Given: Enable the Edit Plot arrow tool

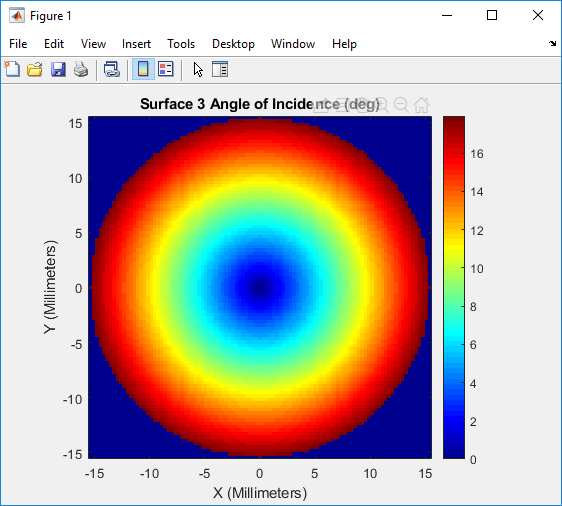Looking at the screenshot, I should pyautogui.click(x=198, y=70).
